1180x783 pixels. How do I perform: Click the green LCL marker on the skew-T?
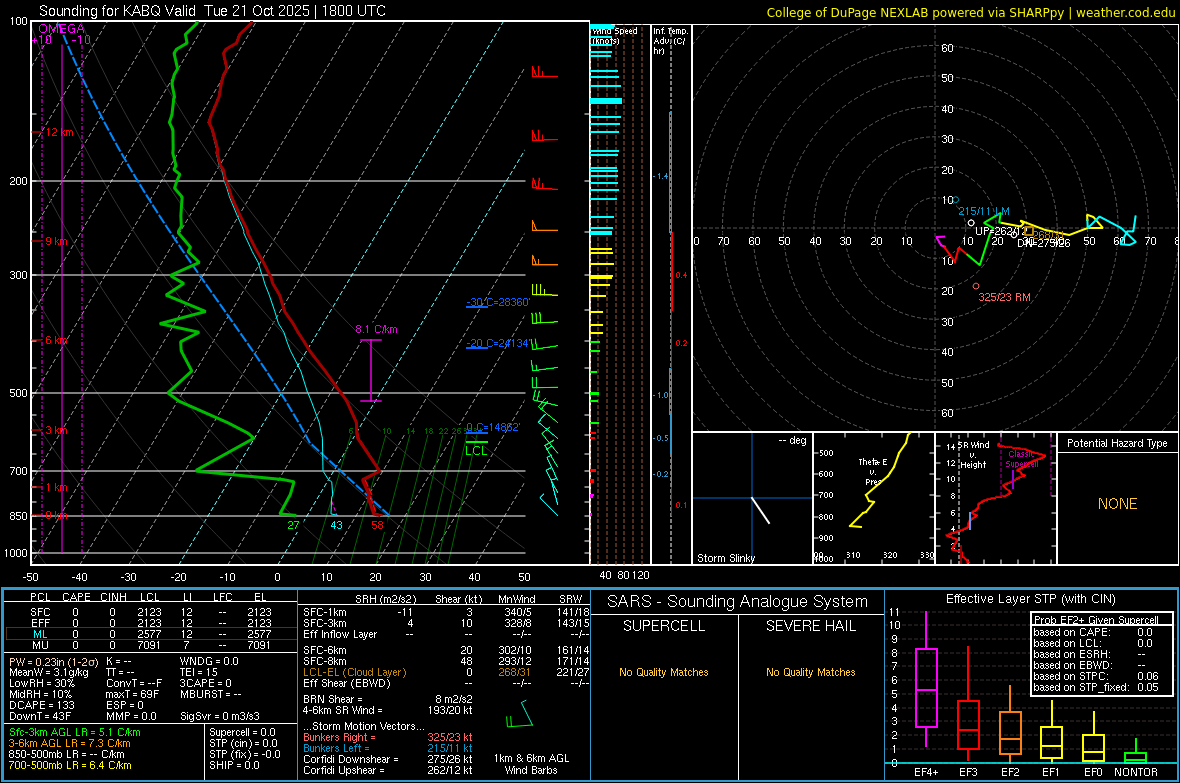(476, 450)
